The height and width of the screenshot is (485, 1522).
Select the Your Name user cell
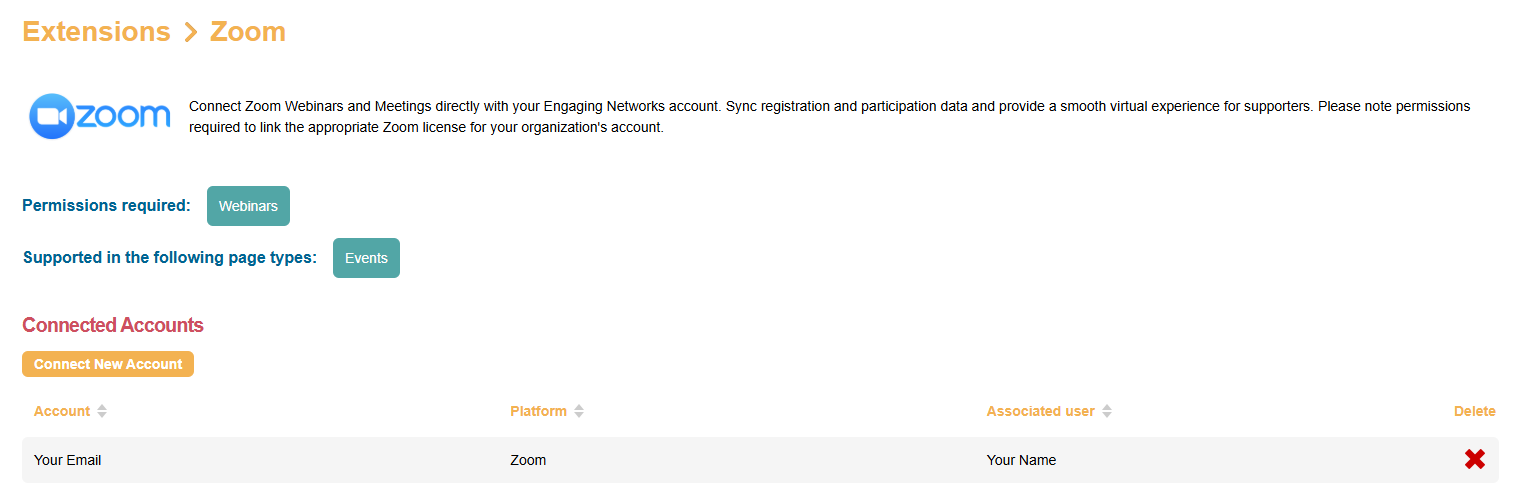1021,461
